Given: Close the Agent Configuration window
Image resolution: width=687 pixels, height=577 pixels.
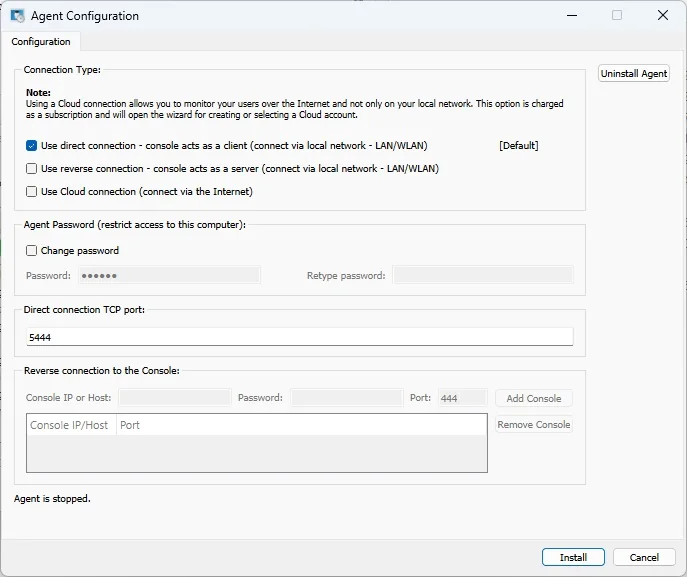Looking at the screenshot, I should [x=663, y=16].
